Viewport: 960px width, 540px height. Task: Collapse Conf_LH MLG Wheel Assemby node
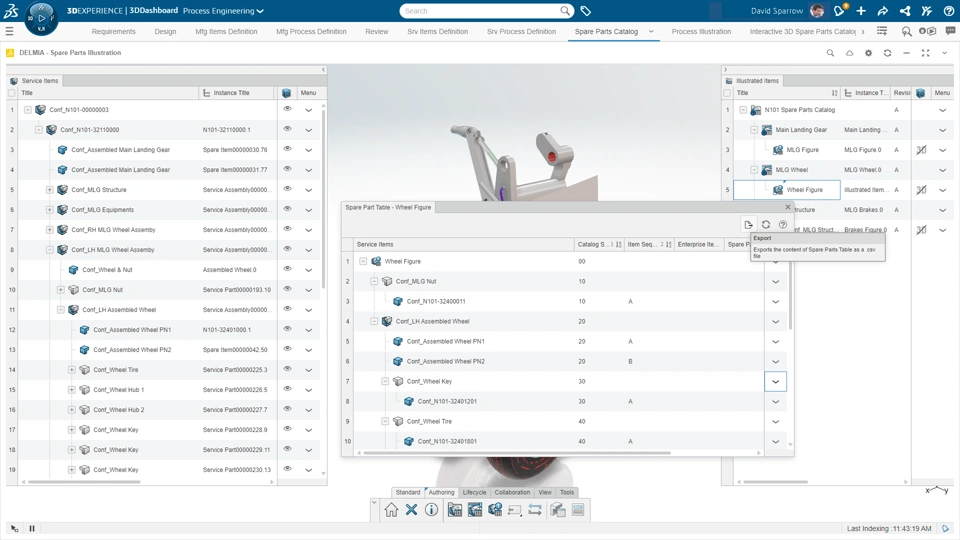[50, 250]
